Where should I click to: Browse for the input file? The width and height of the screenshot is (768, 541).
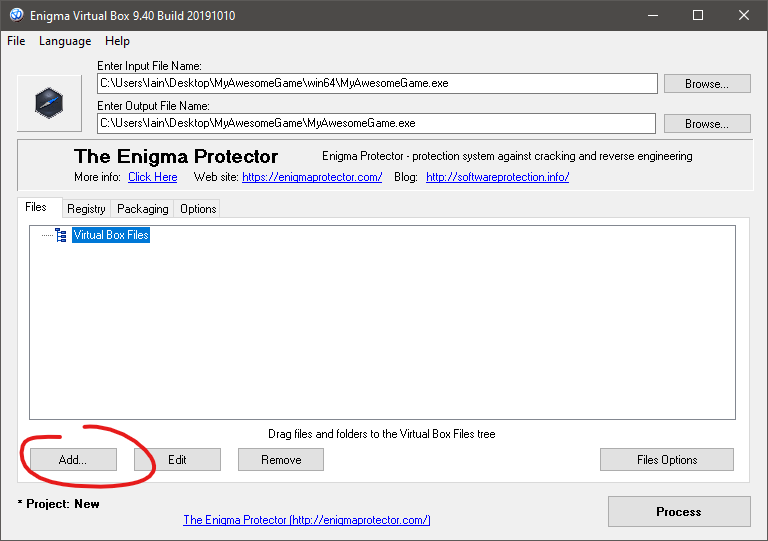[x=707, y=84]
